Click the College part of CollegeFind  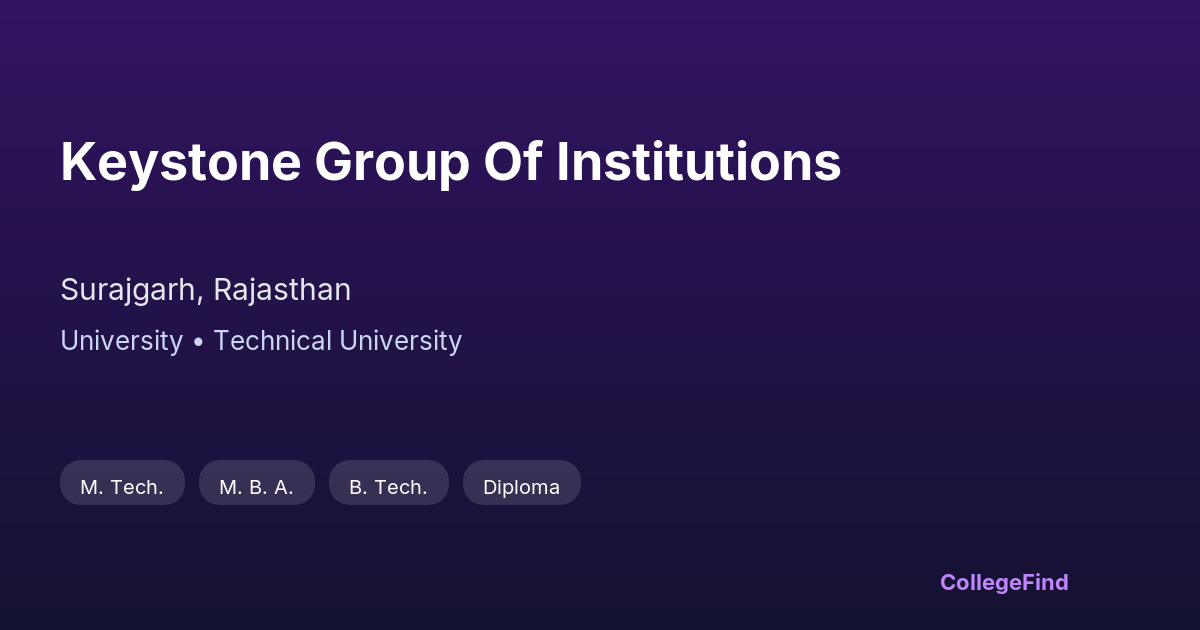[x=982, y=582]
